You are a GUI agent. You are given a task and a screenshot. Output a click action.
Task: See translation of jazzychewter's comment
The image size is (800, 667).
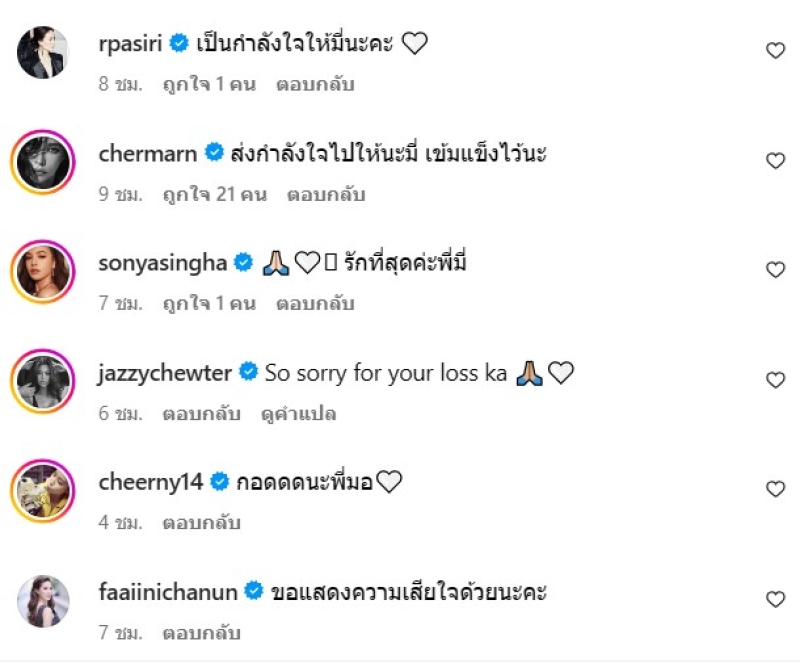[x=297, y=413]
